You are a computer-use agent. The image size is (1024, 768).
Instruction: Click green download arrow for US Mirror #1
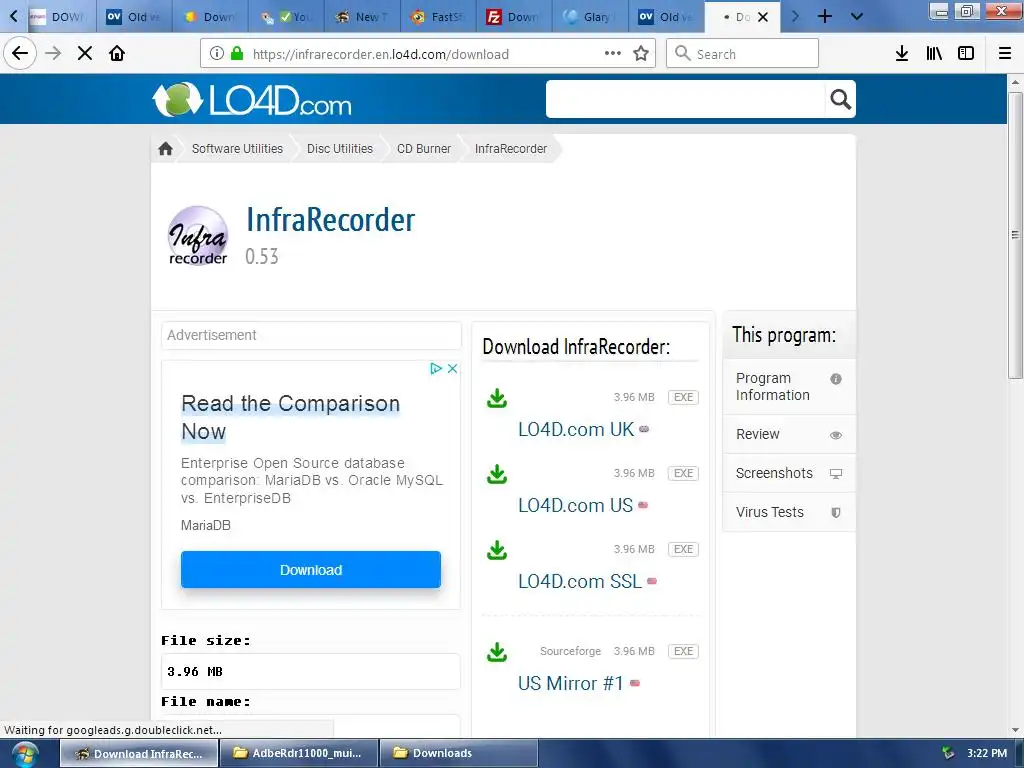pos(497,652)
